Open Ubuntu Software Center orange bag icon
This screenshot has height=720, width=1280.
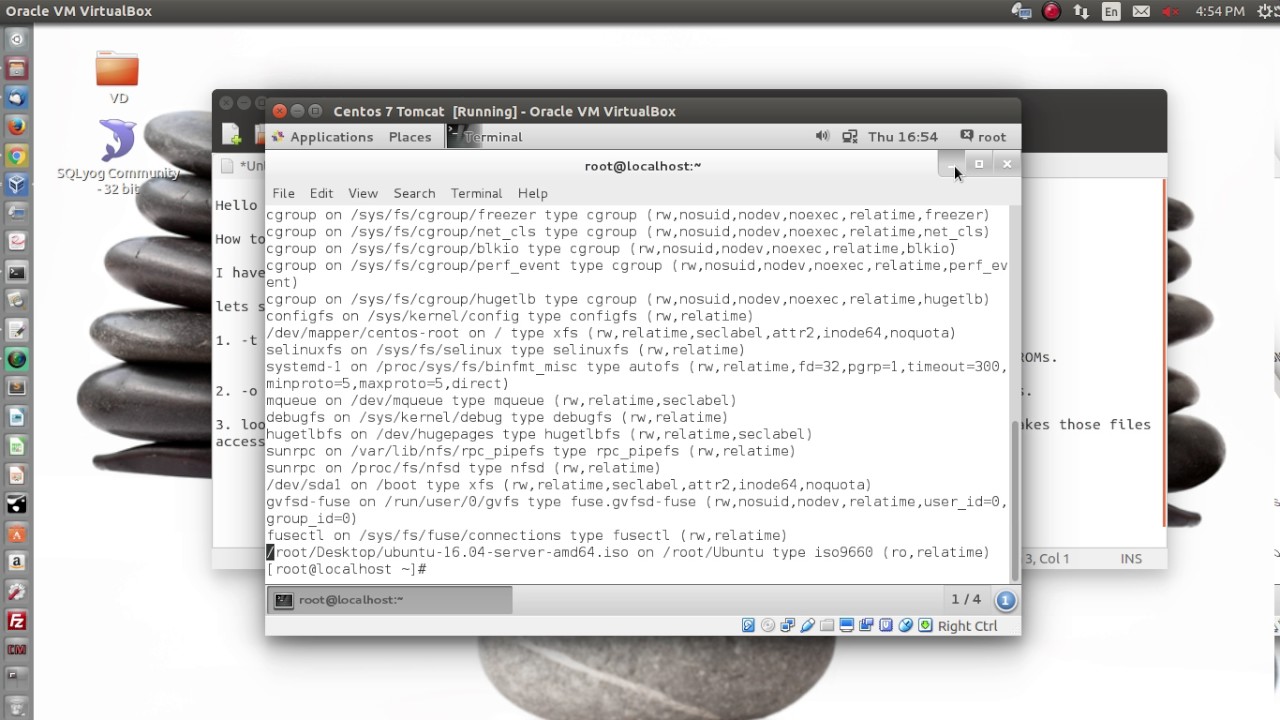point(16,534)
